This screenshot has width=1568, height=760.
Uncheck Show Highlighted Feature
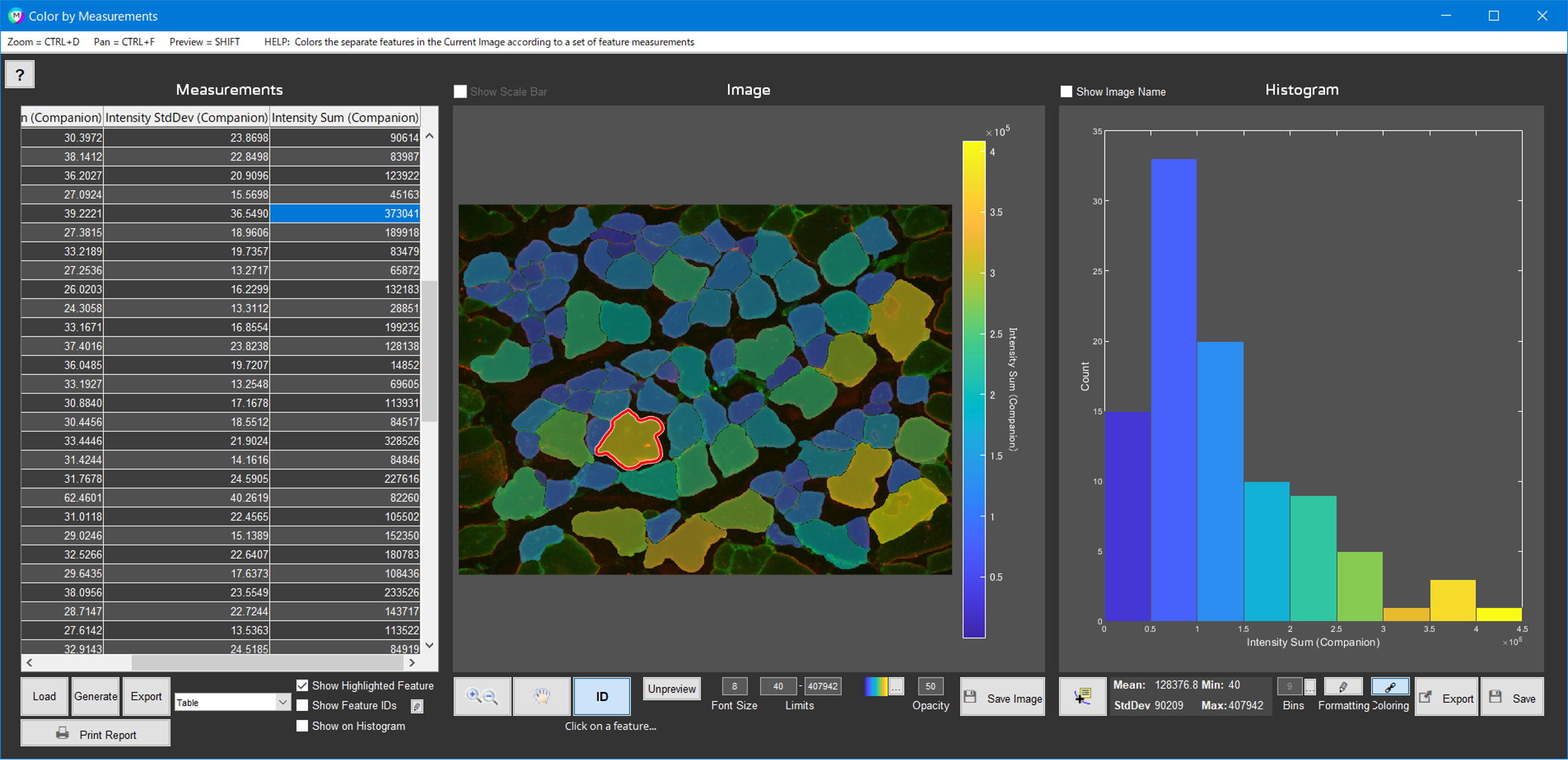point(302,685)
